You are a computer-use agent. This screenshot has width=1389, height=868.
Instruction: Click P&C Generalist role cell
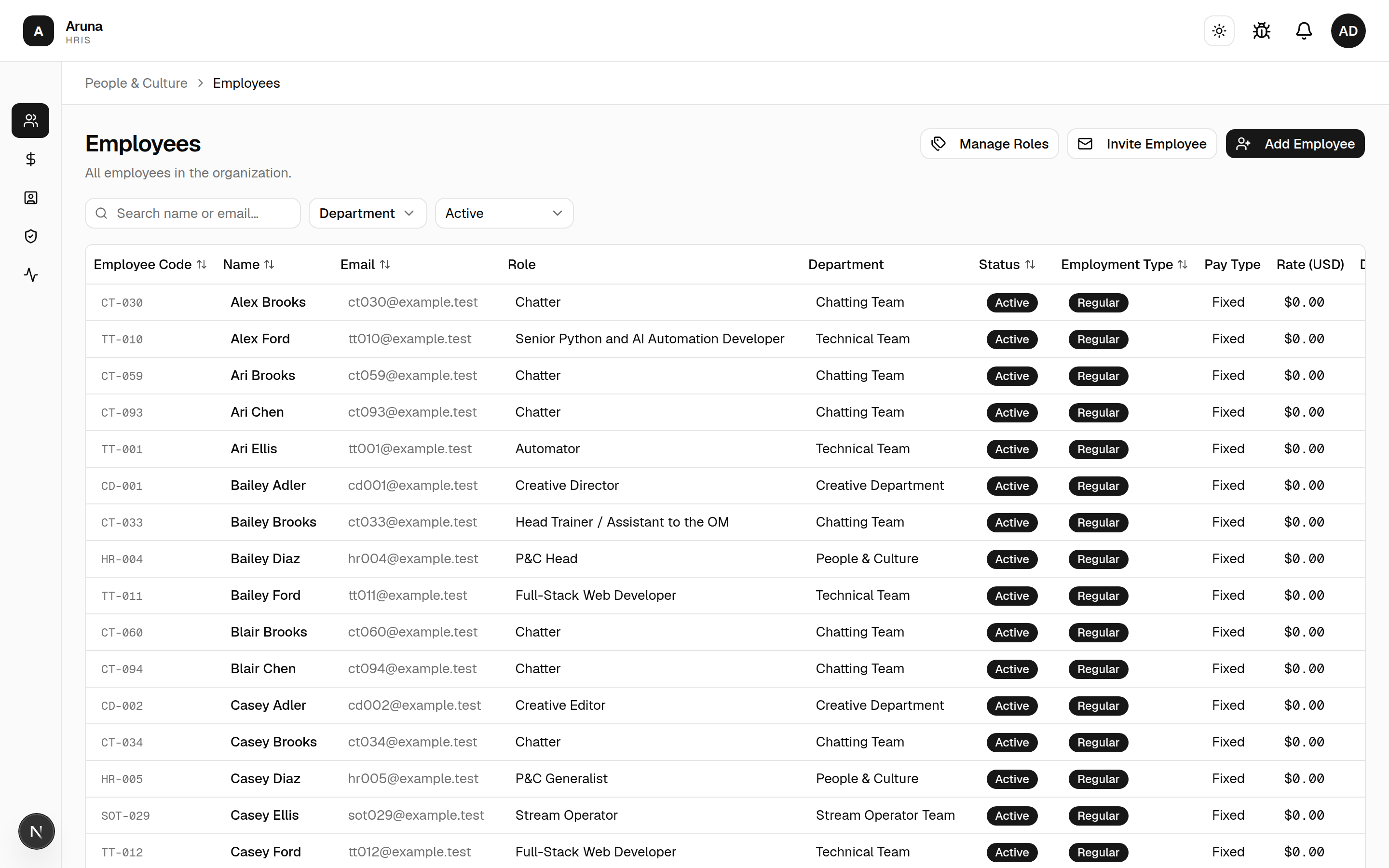tap(561, 779)
